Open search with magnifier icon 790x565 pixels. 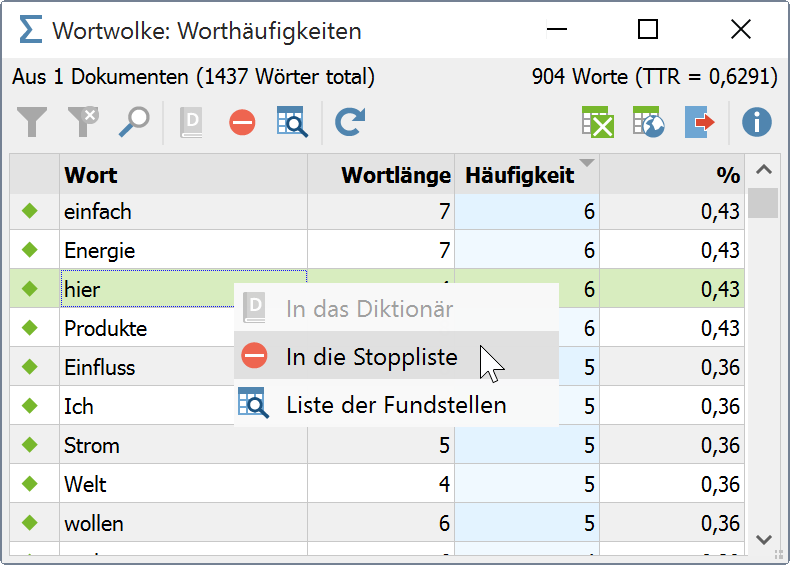[x=134, y=122]
